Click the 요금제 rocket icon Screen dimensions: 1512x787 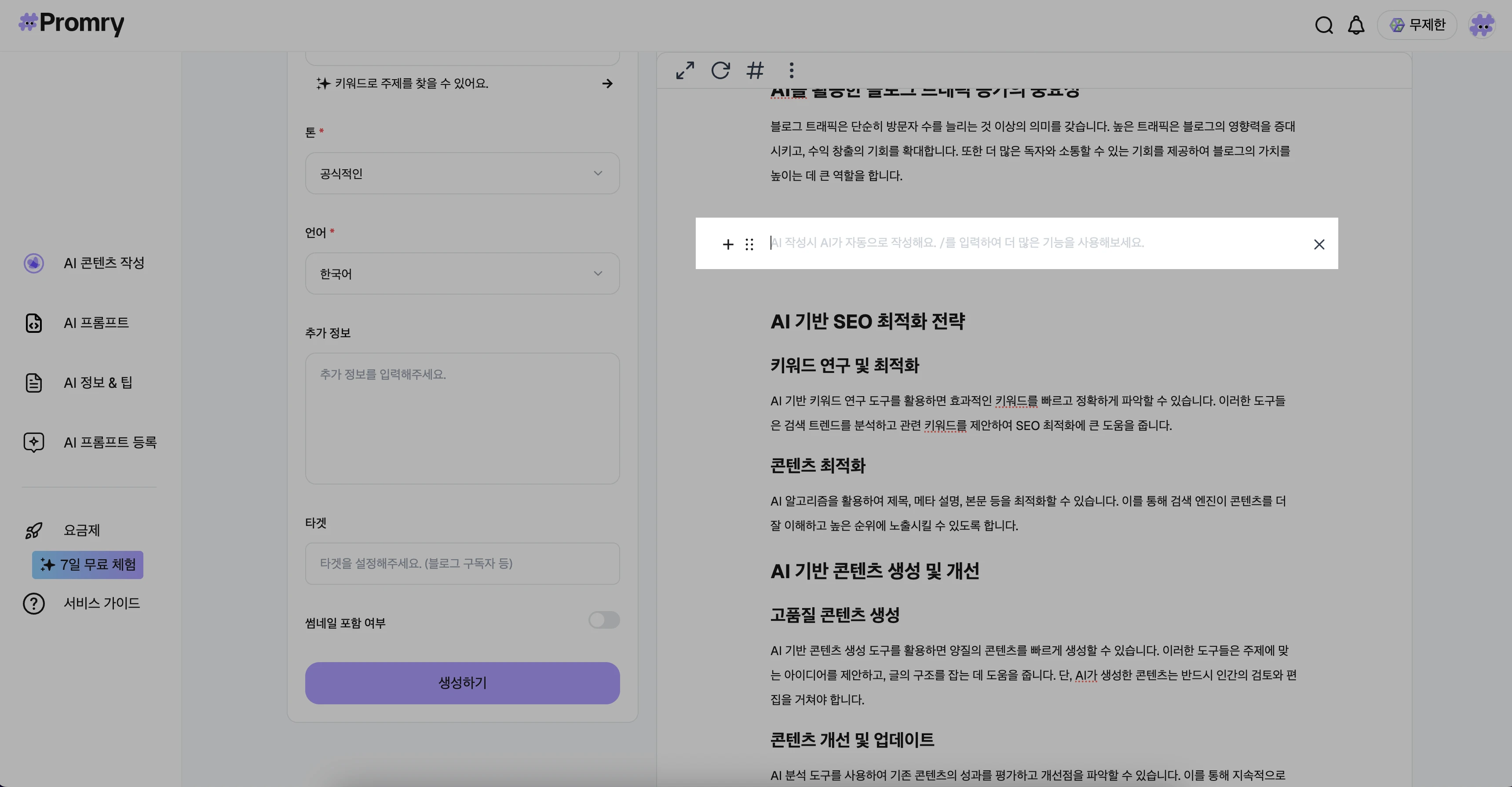pyautogui.click(x=33, y=531)
